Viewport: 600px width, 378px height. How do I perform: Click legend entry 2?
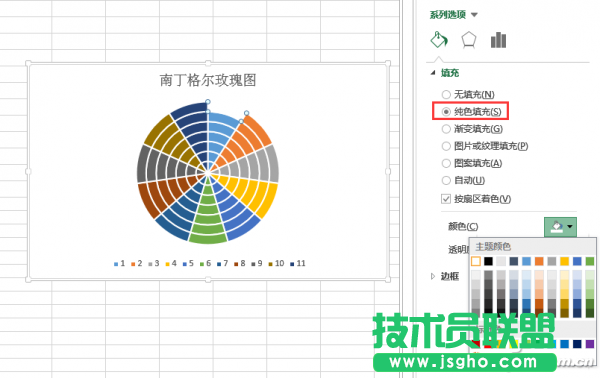click(137, 264)
